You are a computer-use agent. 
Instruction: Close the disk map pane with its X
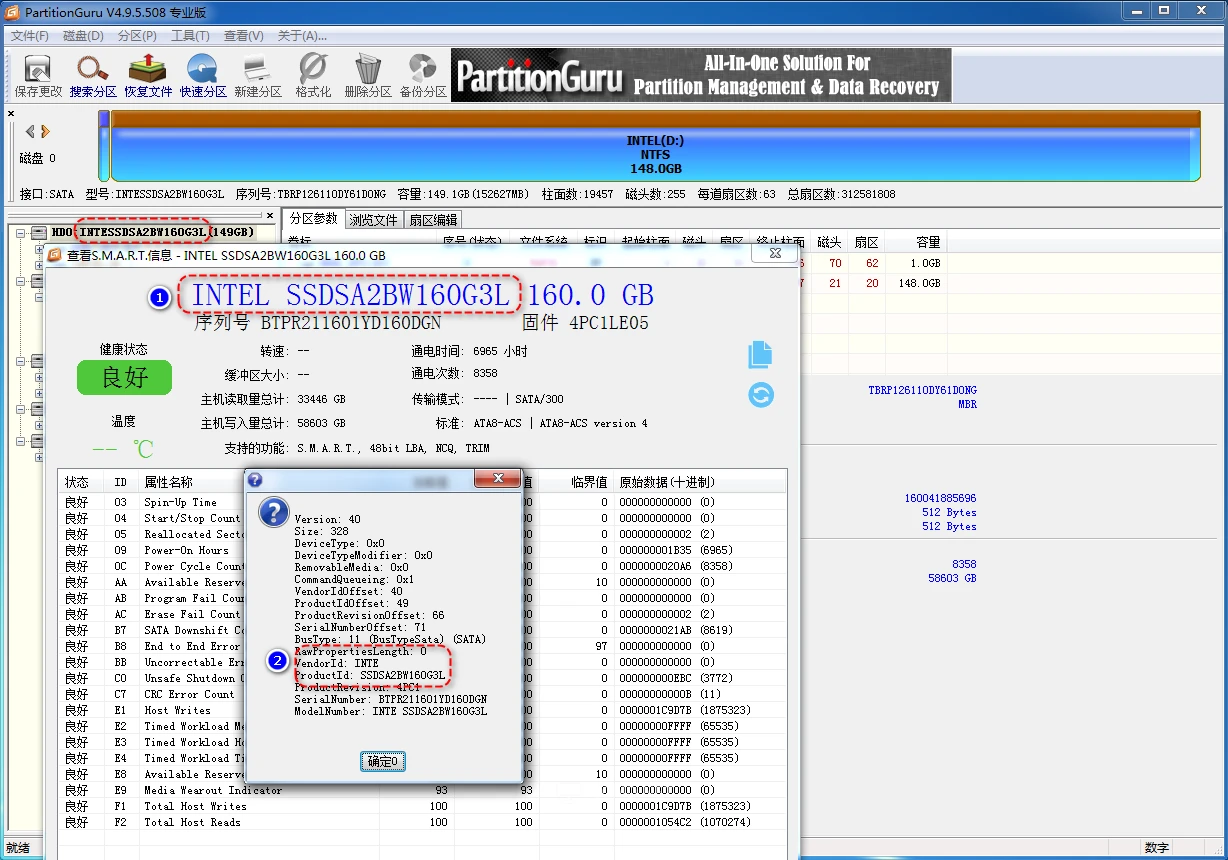click(x=11, y=113)
